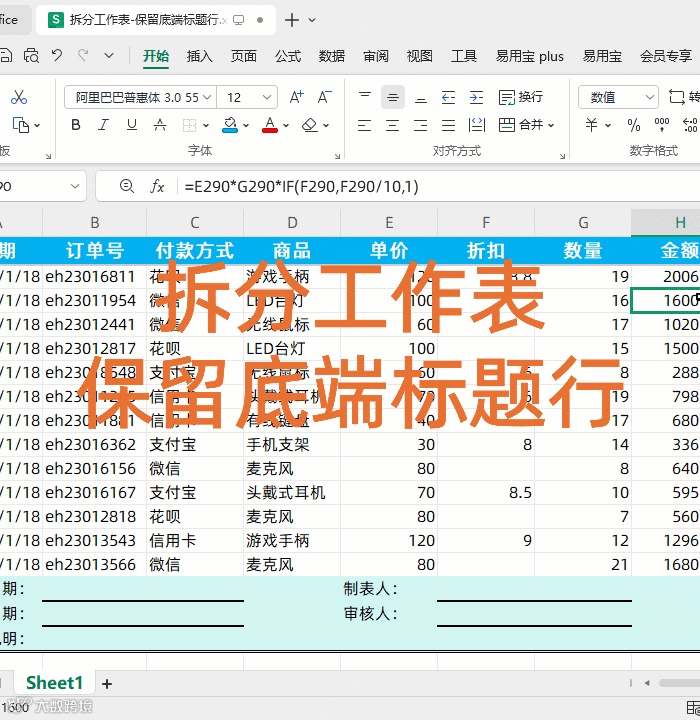Open the 数据 ribbon tab
The width and height of the screenshot is (700, 720).
point(332,56)
